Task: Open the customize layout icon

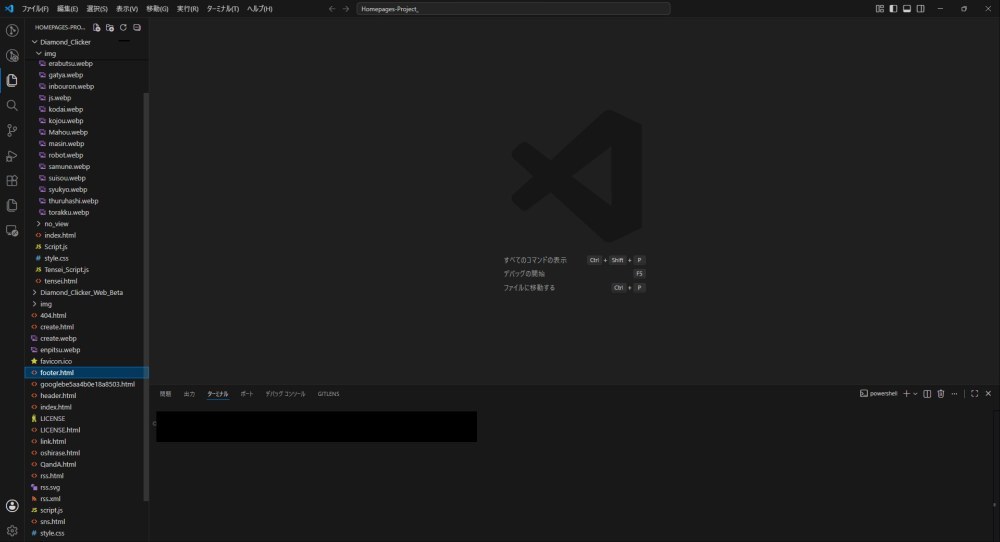Action: click(879, 9)
